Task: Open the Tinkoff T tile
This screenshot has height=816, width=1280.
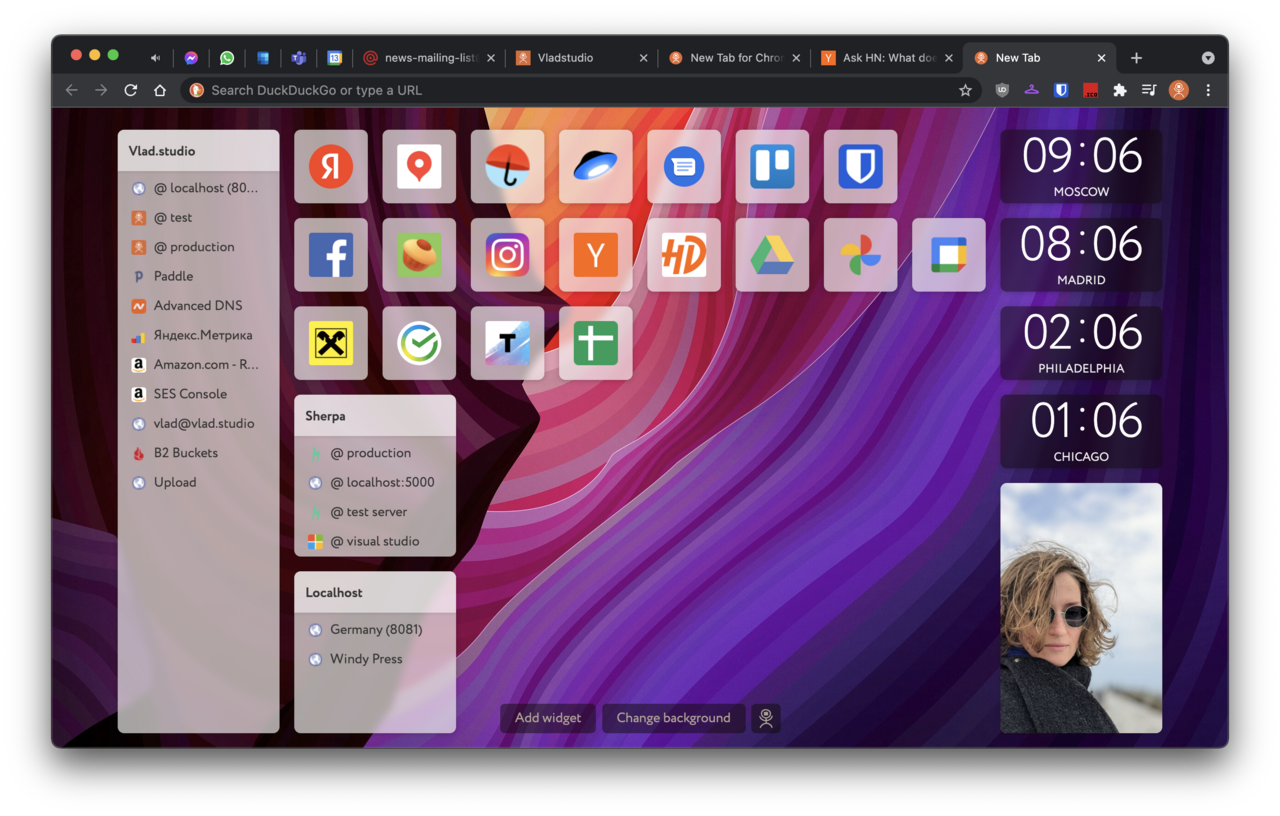Action: (x=507, y=343)
